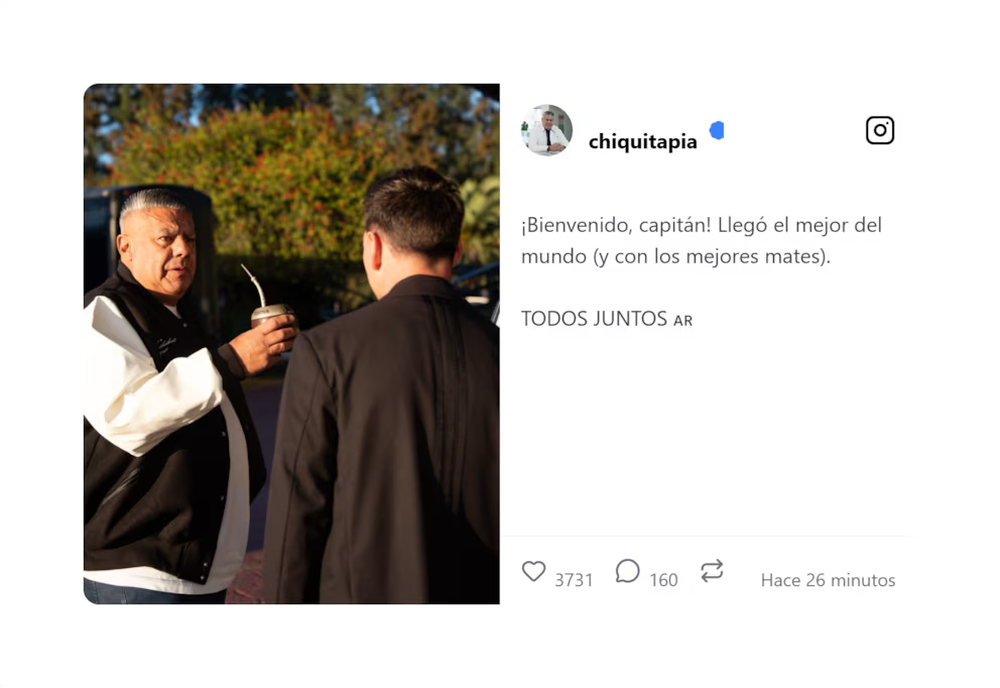1000x688 pixels.
Task: Click the gray-haired man's face
Action: tap(161, 250)
